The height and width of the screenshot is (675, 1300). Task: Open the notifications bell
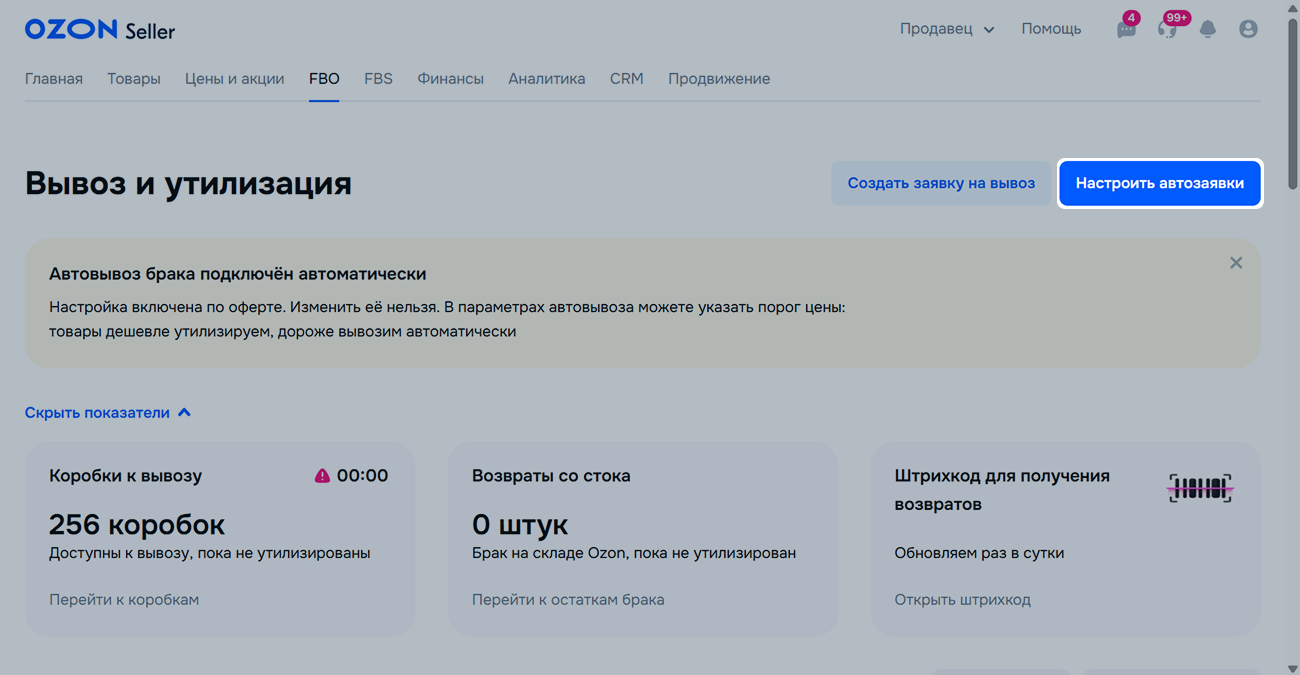[x=1208, y=29]
